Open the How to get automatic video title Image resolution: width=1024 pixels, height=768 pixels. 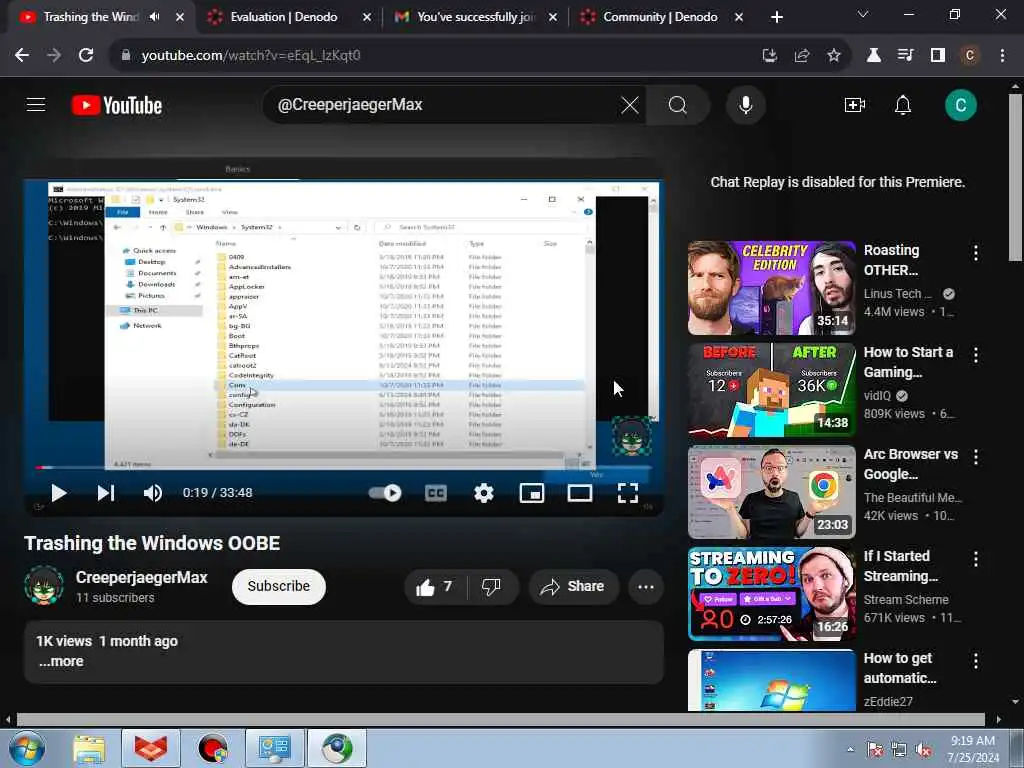tap(900, 667)
